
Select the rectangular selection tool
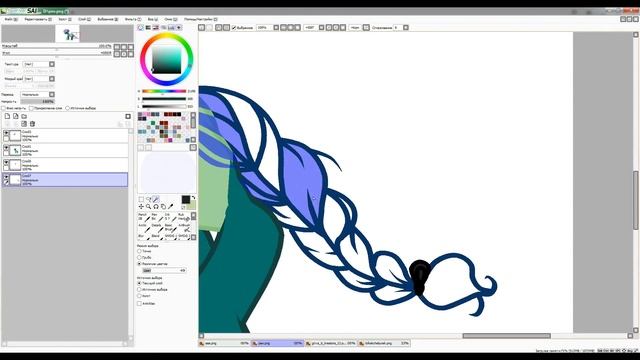pos(141,199)
